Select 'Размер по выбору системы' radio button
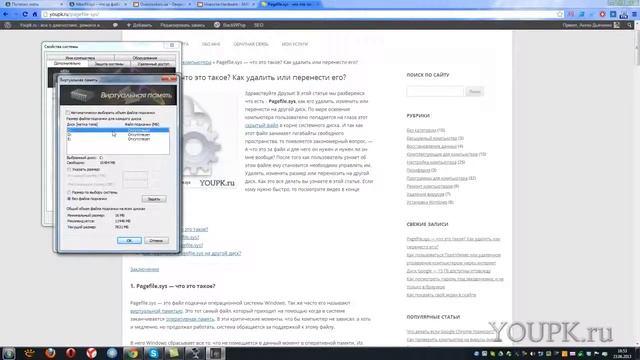640x360 pixels. [69, 192]
